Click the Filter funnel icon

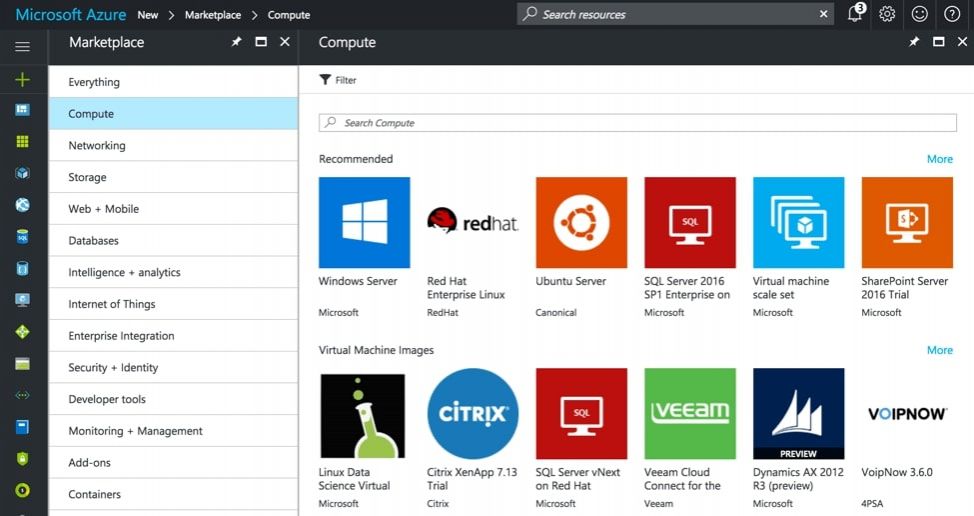[x=325, y=80]
